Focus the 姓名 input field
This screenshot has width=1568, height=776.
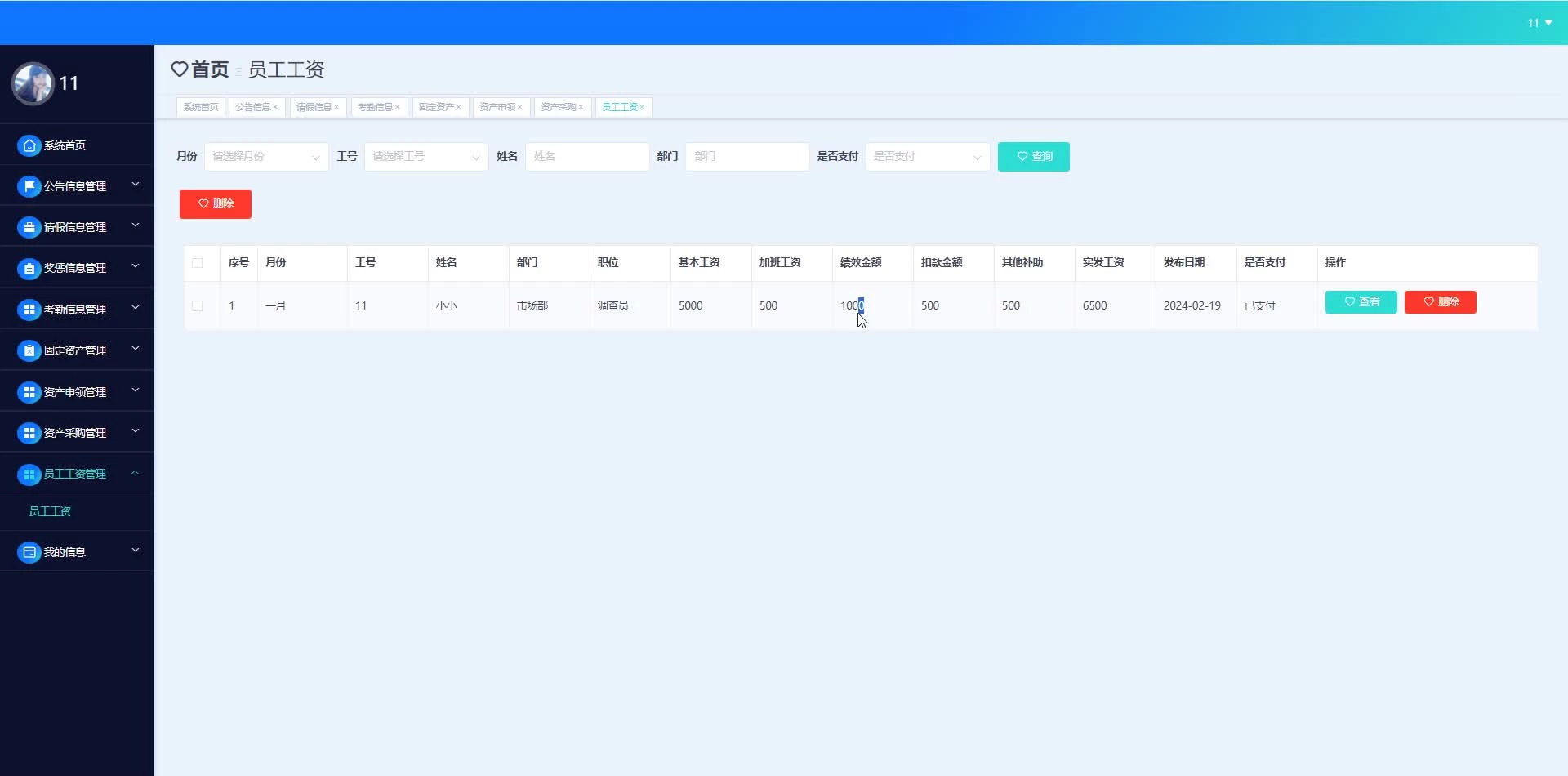point(587,157)
